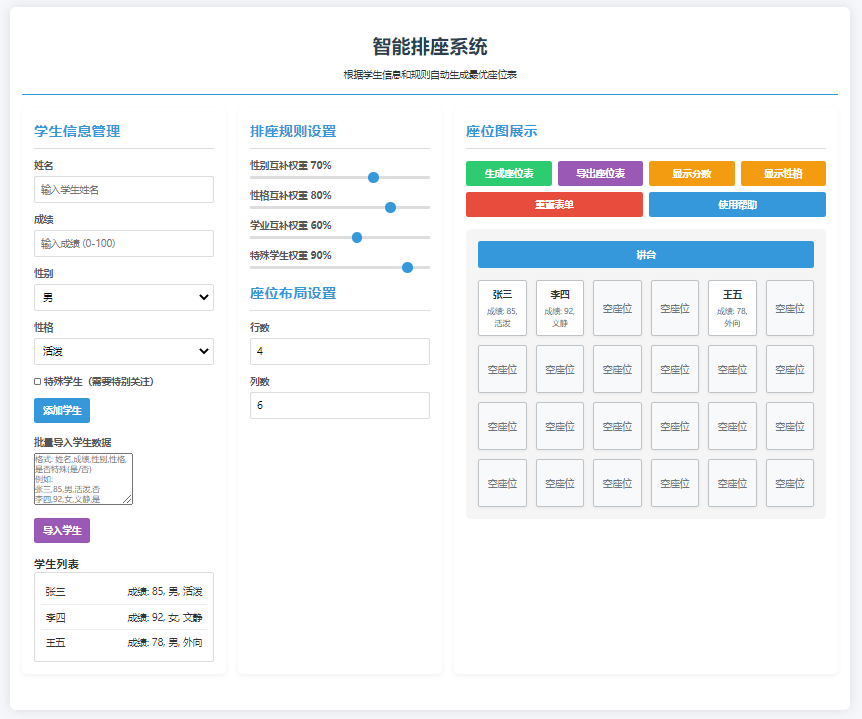
Task: Adjust the 特殊学生权重 90% slider
Action: (407, 267)
